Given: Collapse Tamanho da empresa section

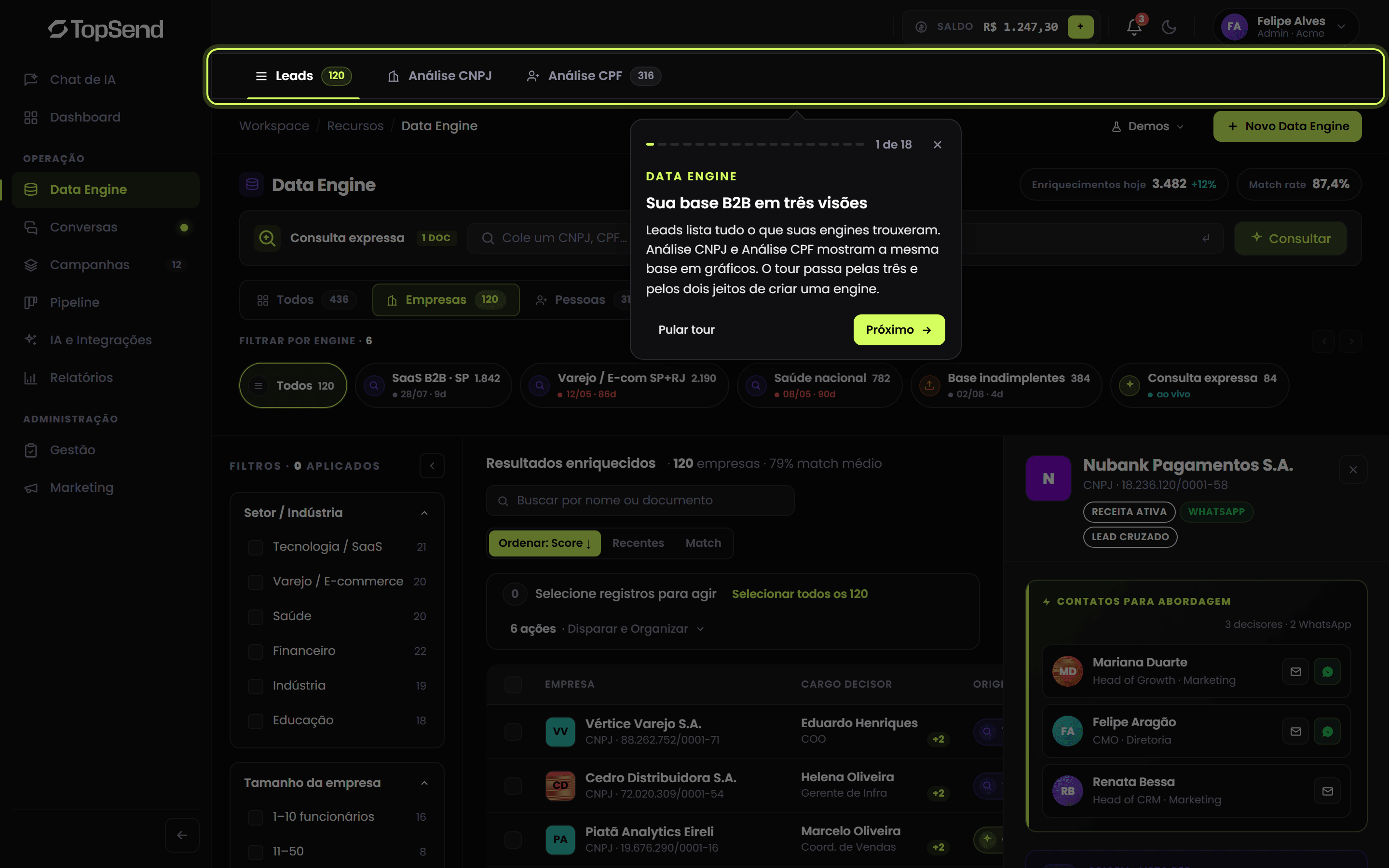Looking at the screenshot, I should [x=424, y=783].
